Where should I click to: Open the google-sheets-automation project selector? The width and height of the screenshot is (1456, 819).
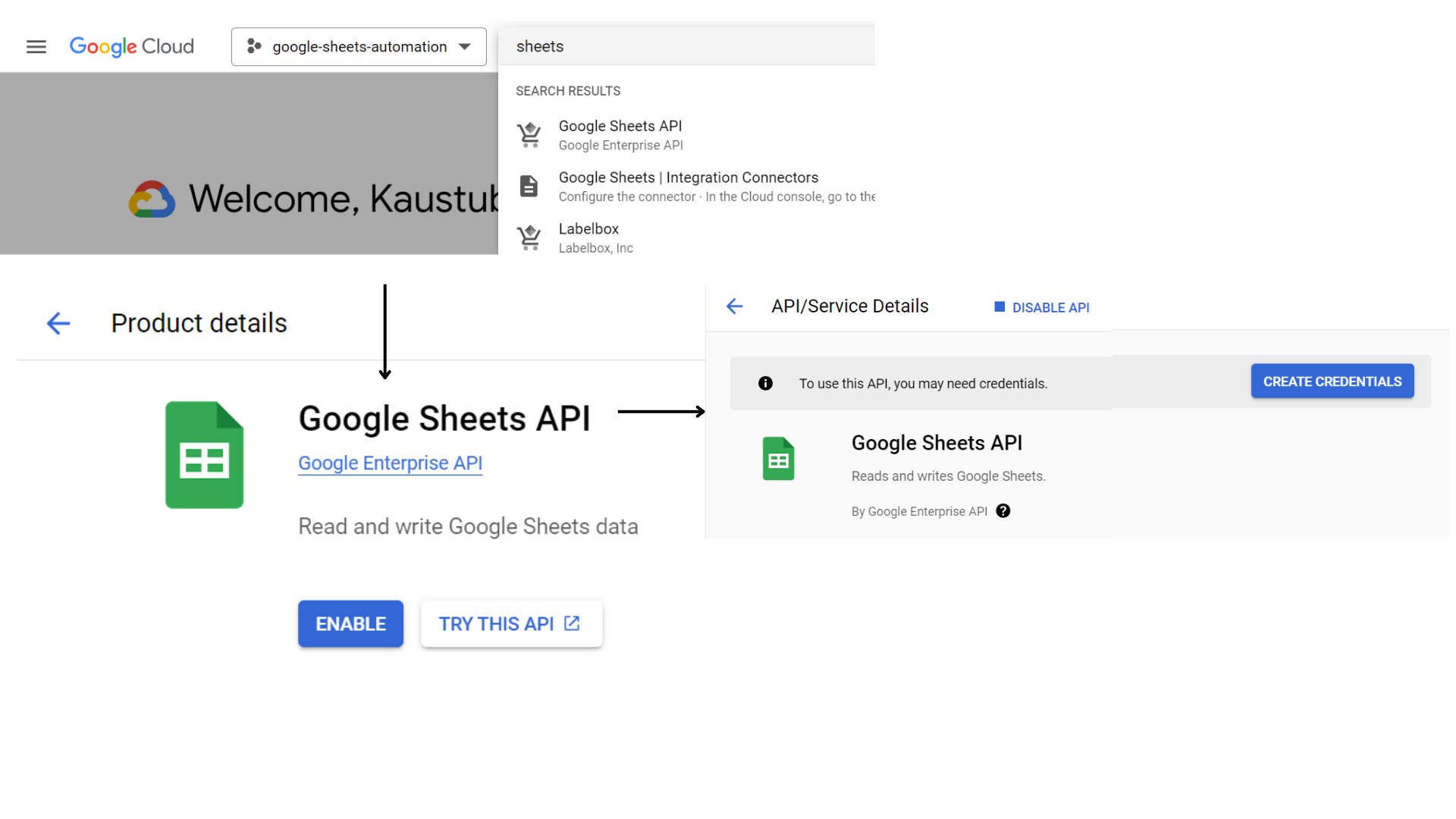click(359, 47)
